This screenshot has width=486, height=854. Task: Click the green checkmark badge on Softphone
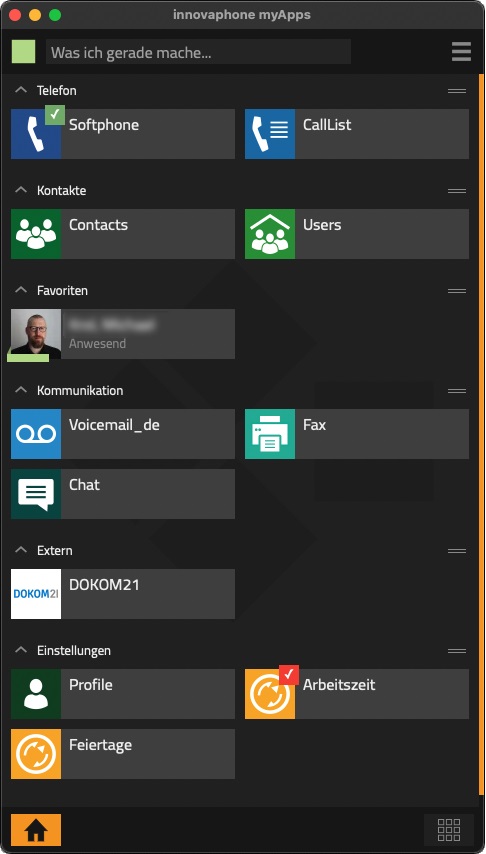54,114
